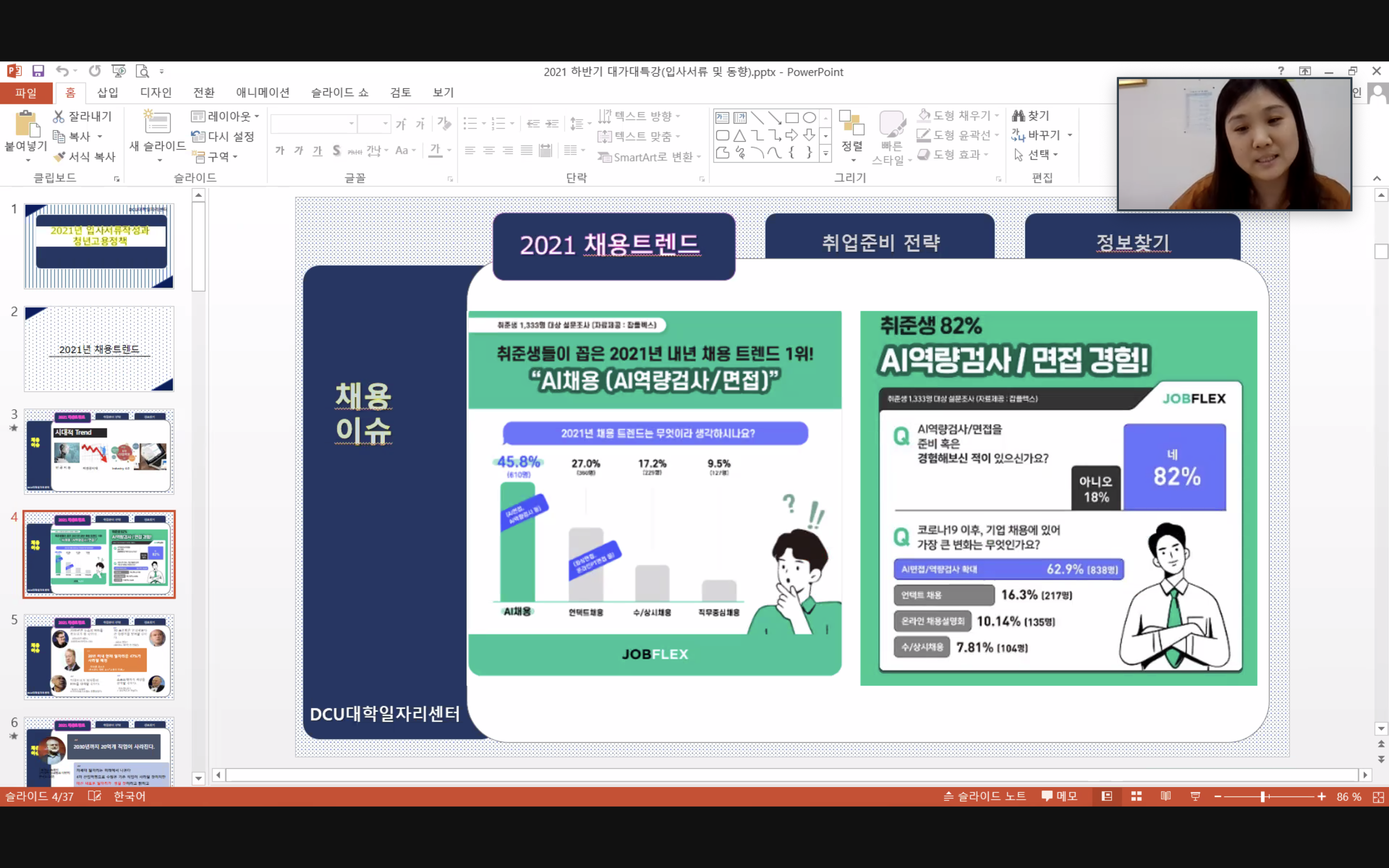Toggle center text alignment
The height and width of the screenshot is (868, 1389).
pos(489,150)
